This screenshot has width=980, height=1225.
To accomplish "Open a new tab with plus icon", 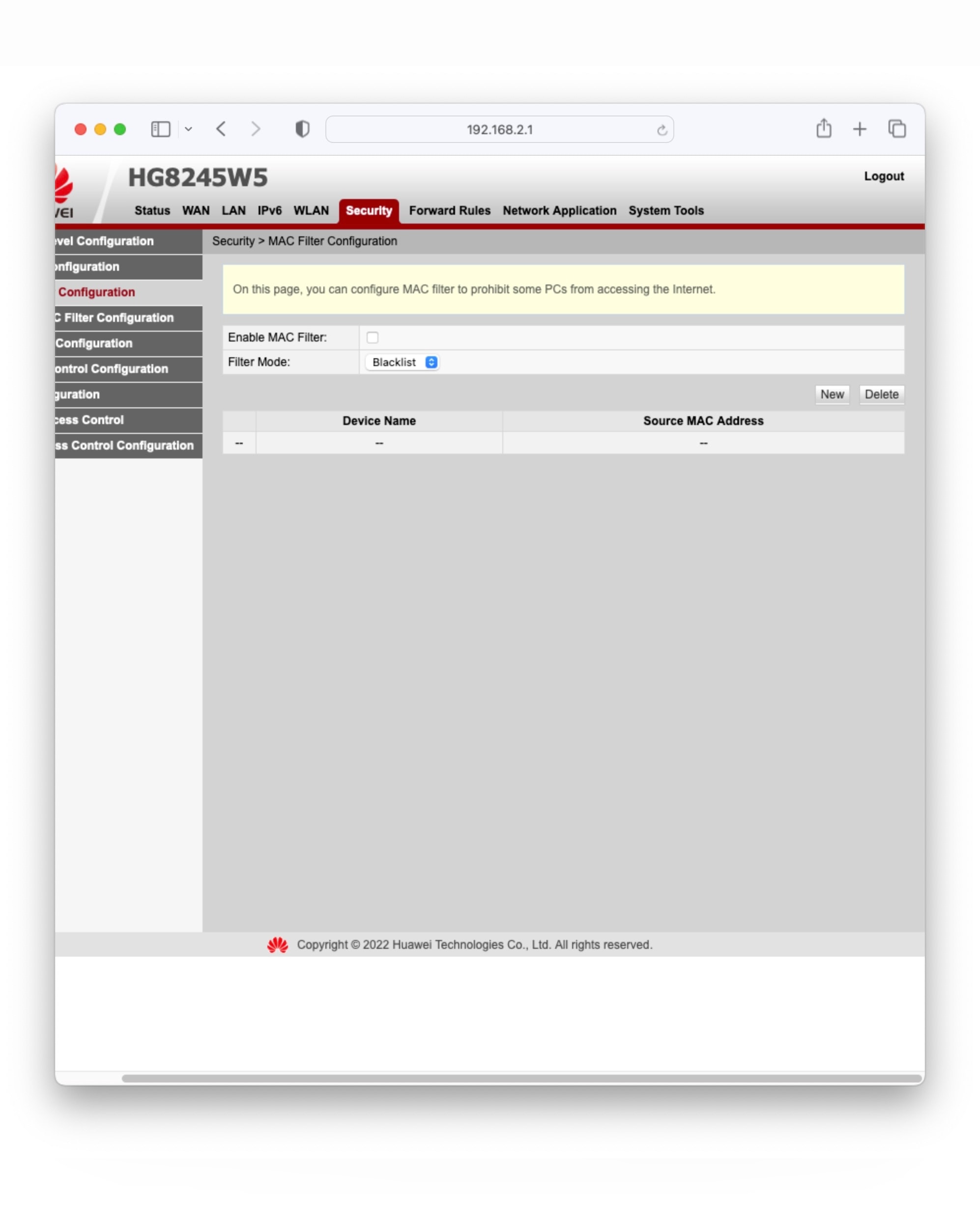I will pos(860,129).
